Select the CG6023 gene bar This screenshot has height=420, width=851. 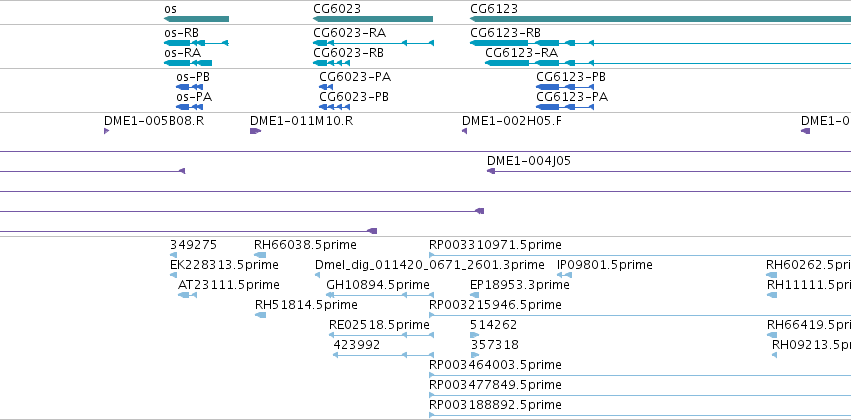tap(373, 20)
